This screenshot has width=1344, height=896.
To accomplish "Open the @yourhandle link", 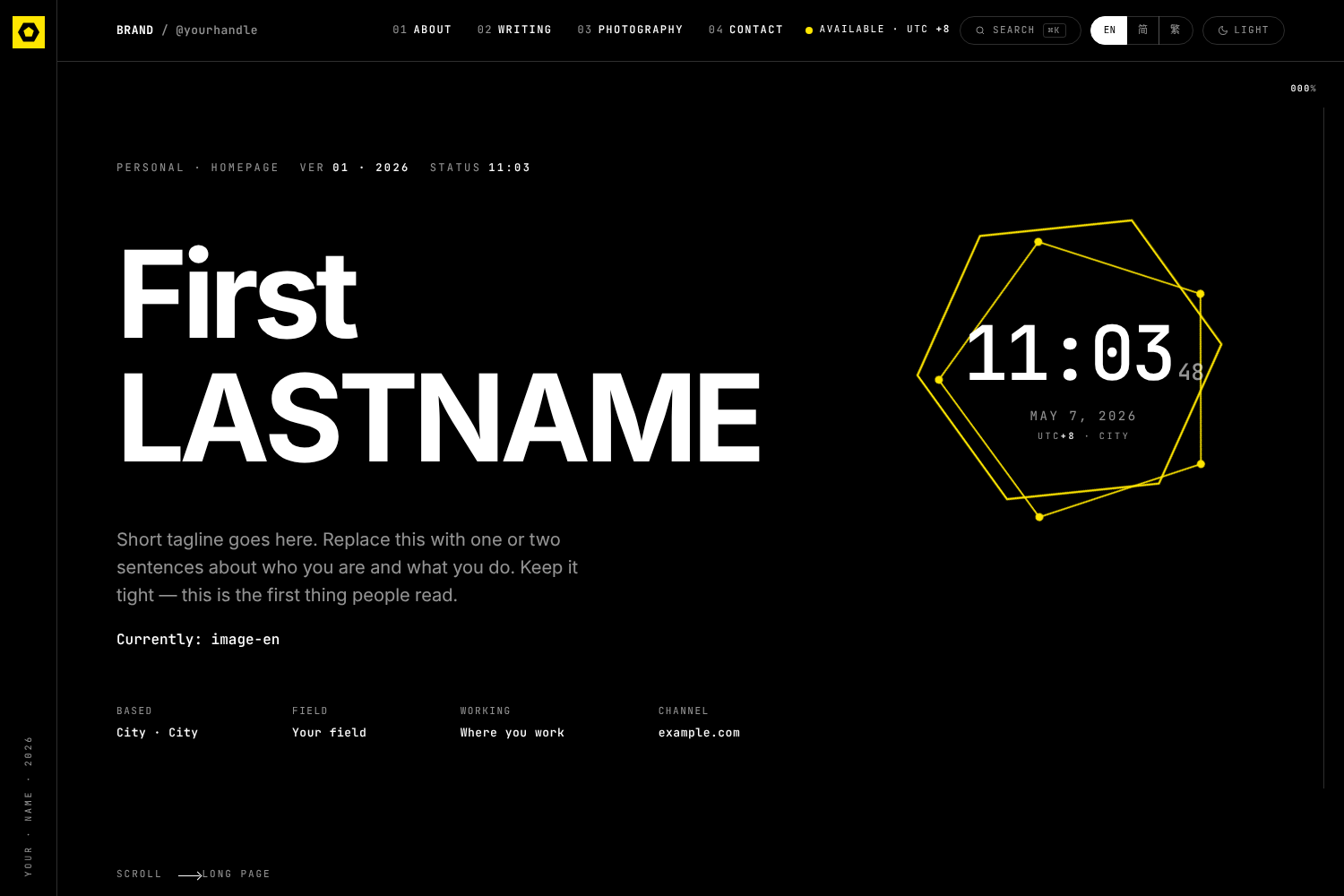I will [x=217, y=30].
